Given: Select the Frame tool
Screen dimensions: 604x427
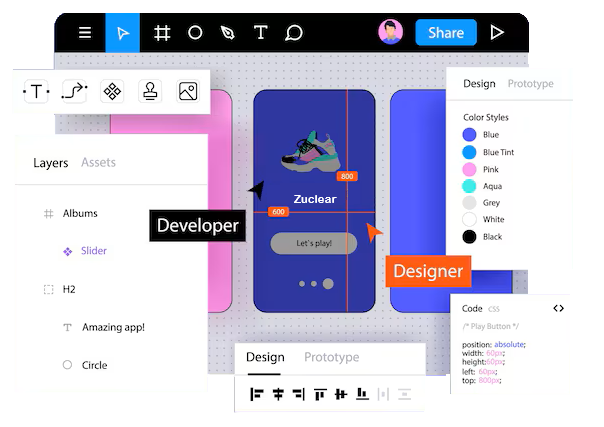Looking at the screenshot, I should 162,33.
